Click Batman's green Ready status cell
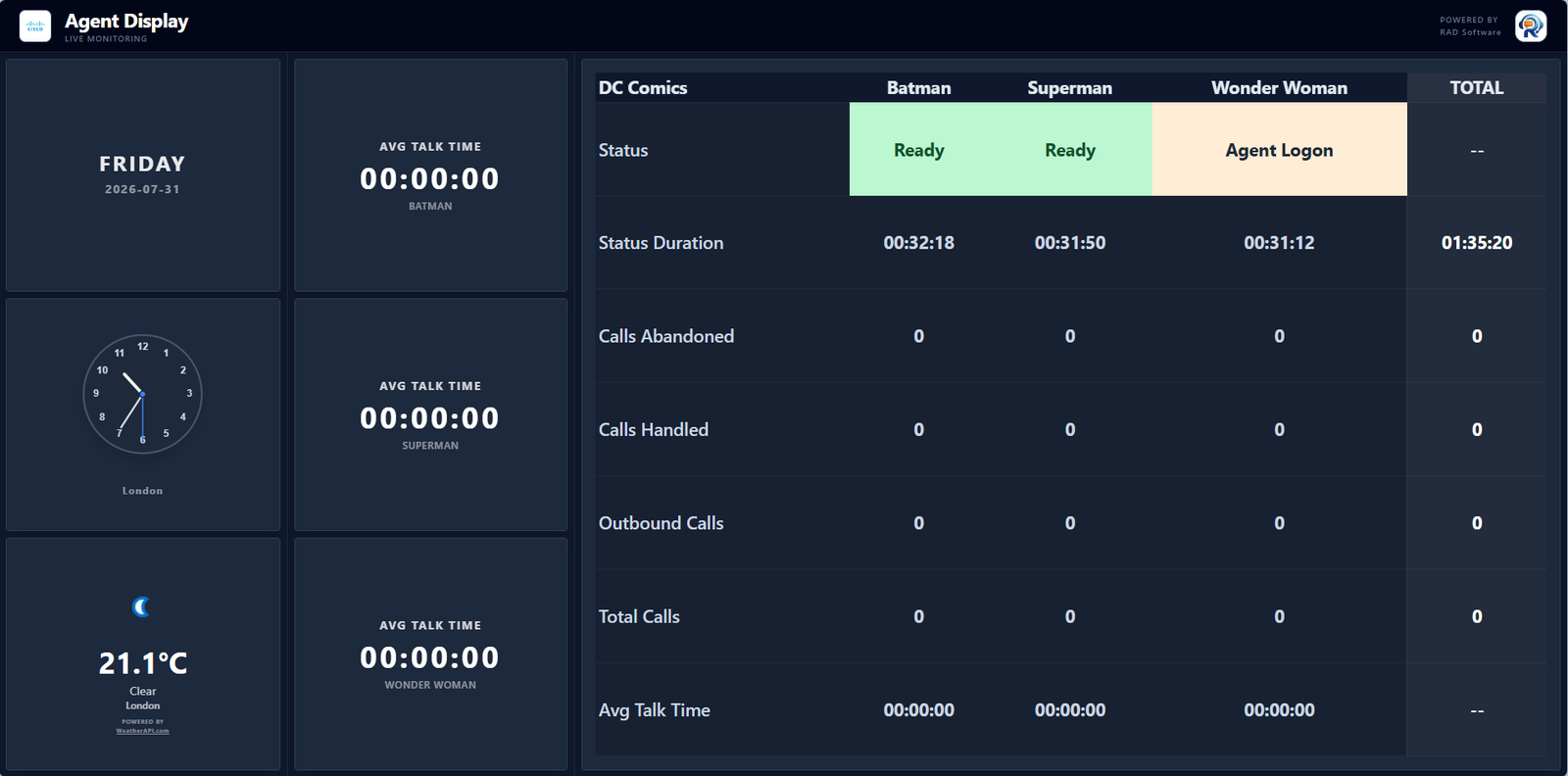 coord(919,149)
